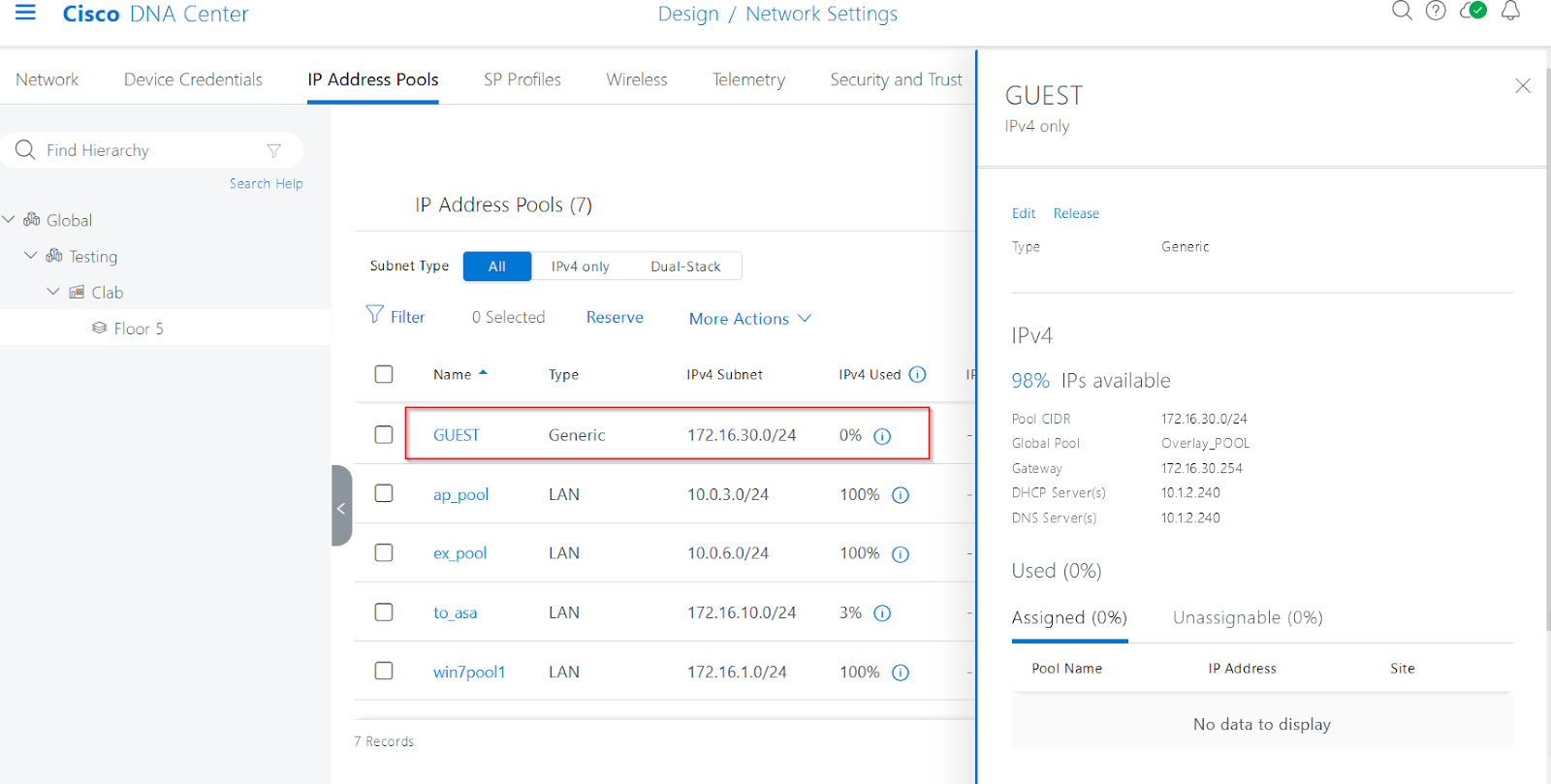Tick the checkbox for ap_pool
The image size is (1551, 784).
tap(384, 493)
